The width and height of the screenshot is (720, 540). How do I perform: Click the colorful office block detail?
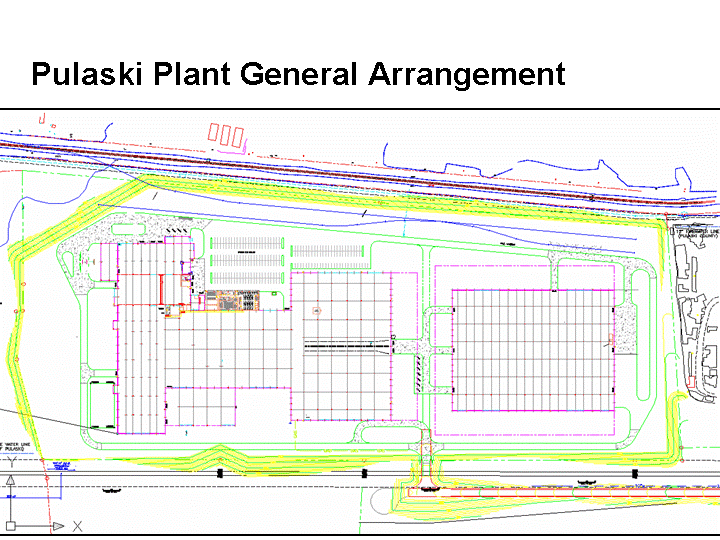(231, 300)
